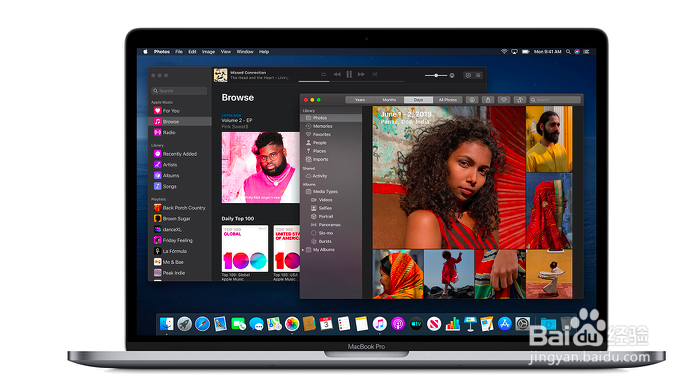Screen dimensions: 689x381
Task: Skip to next track in Music
Action: [x=361, y=74]
